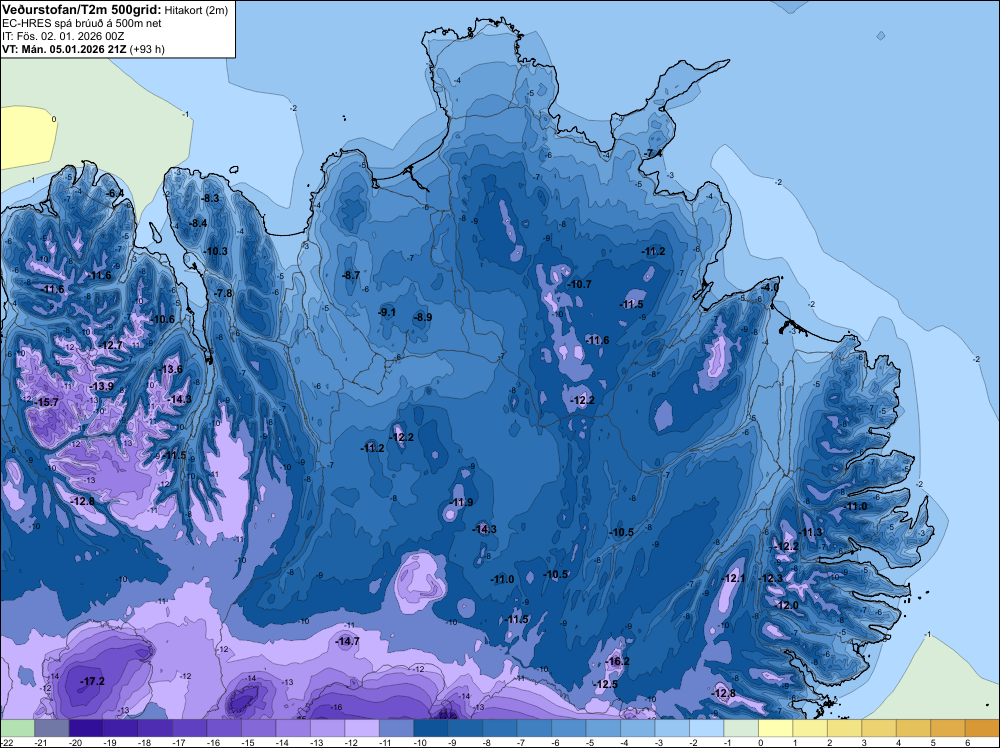Click the -8.9 temperature label
Image resolution: width=1000 pixels, height=748 pixels.
click(422, 317)
